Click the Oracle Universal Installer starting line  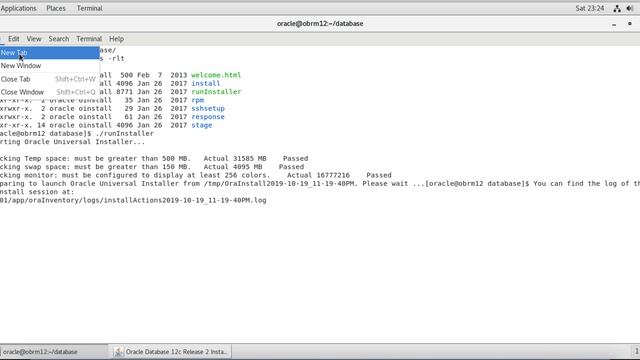click(x=72, y=142)
